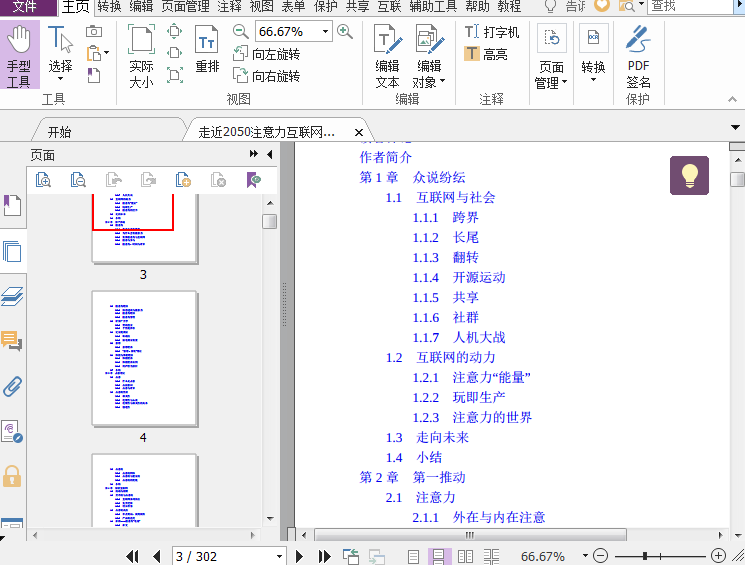Zoom out using ribbon magnifier minus
The image size is (745, 565).
240,32
